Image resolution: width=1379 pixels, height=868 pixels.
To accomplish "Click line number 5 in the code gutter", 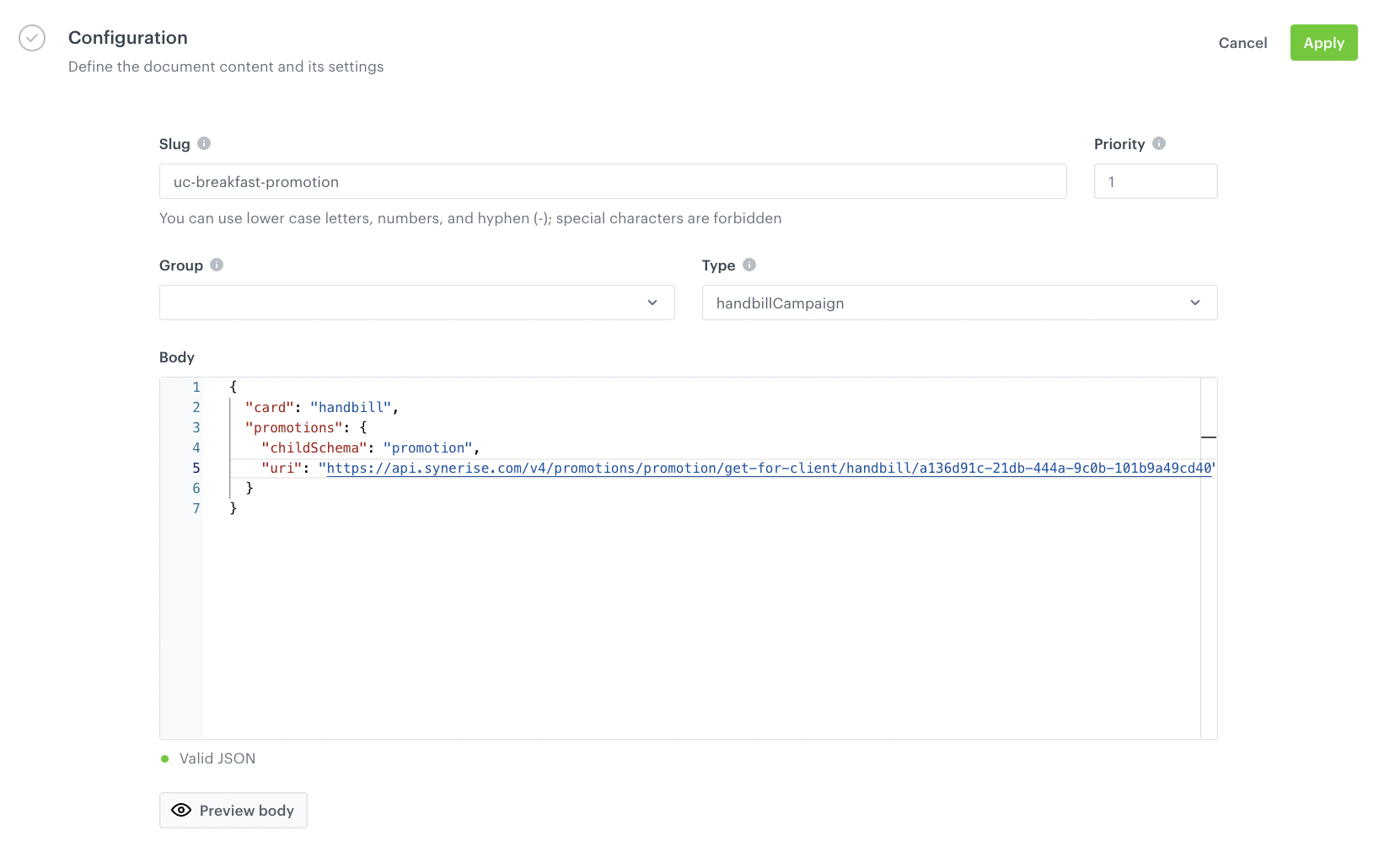I will point(196,469).
